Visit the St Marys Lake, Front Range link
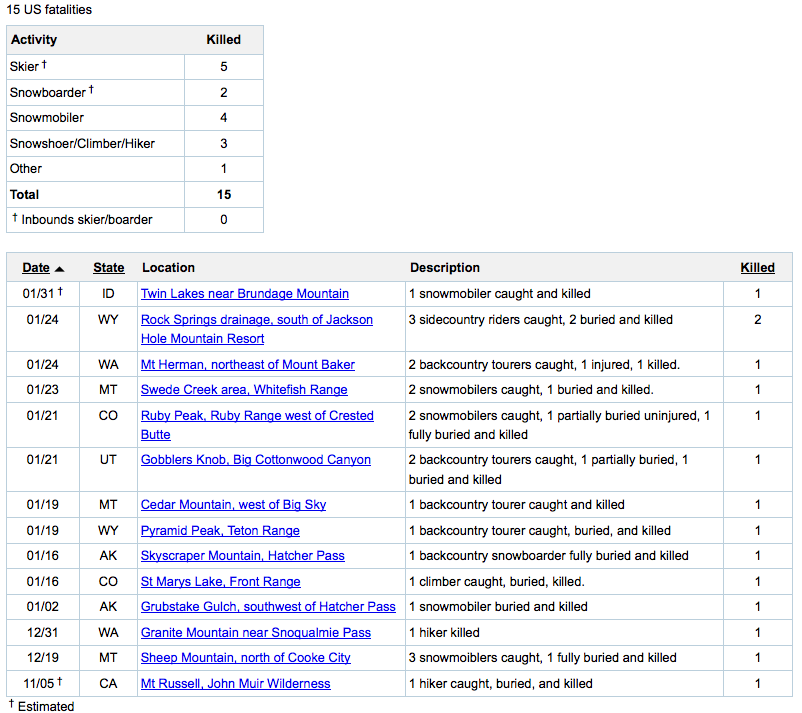 tap(220, 582)
